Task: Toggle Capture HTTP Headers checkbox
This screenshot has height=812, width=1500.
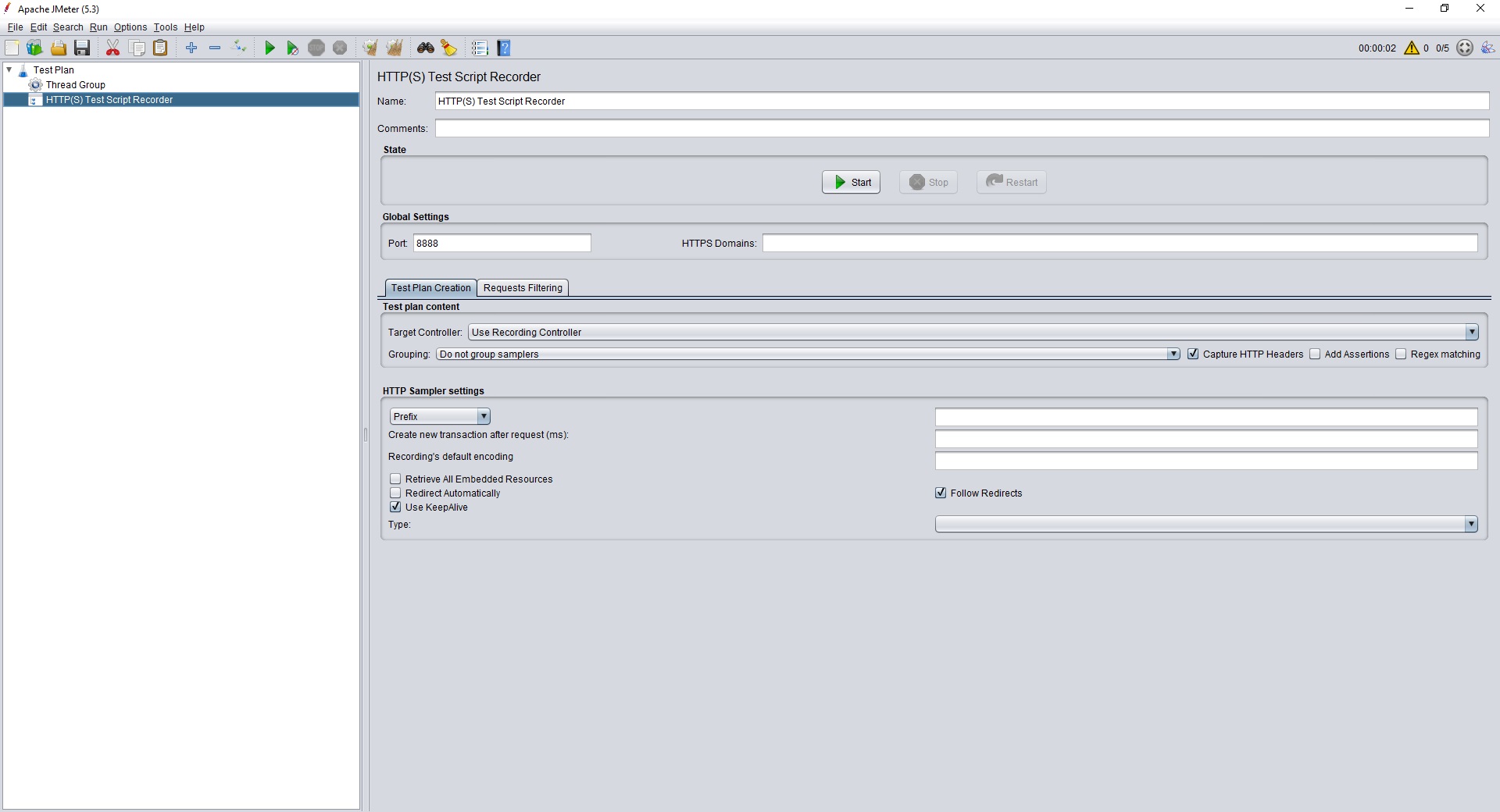Action: coord(1193,354)
